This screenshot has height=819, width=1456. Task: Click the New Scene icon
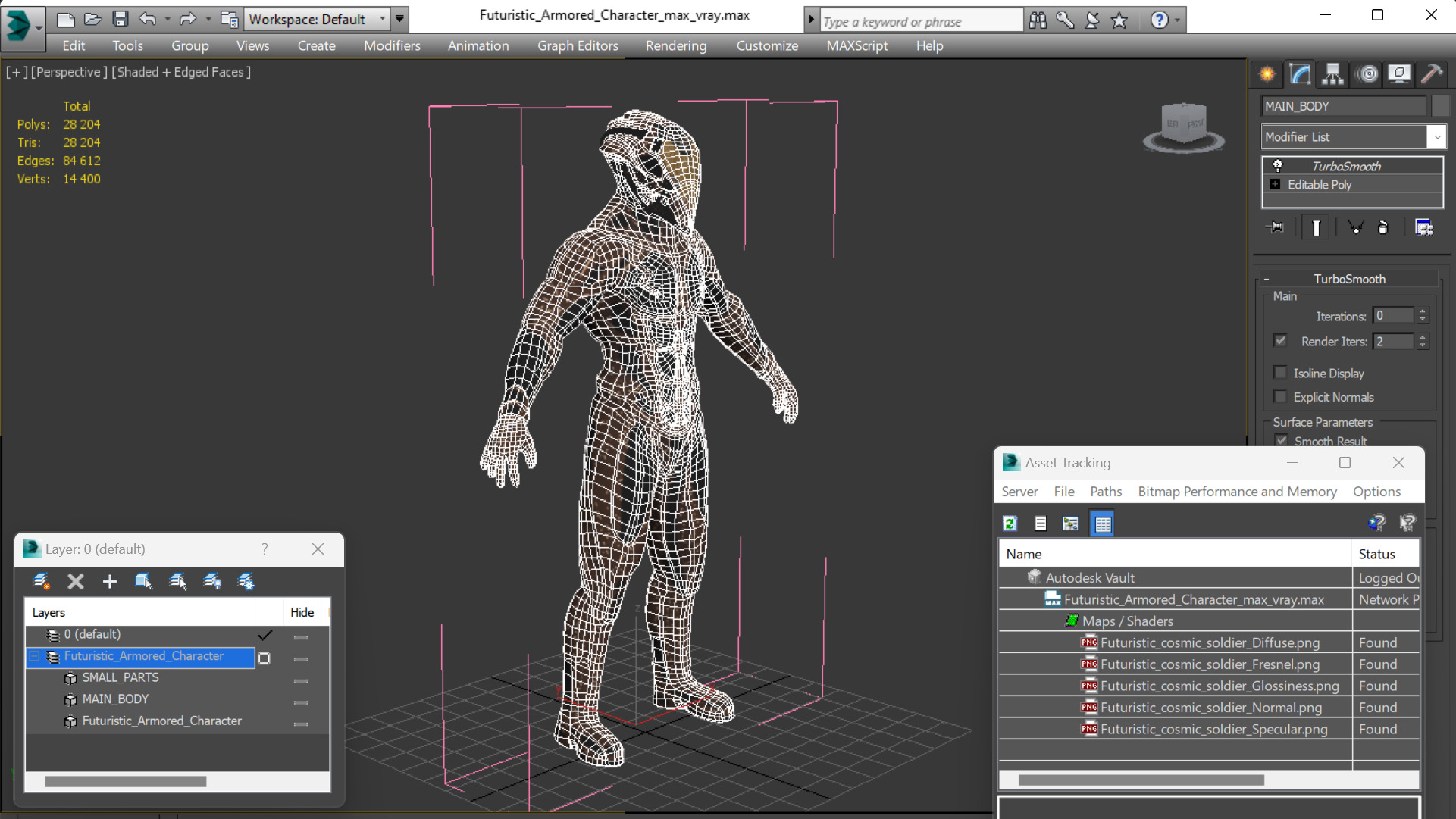coord(66,19)
